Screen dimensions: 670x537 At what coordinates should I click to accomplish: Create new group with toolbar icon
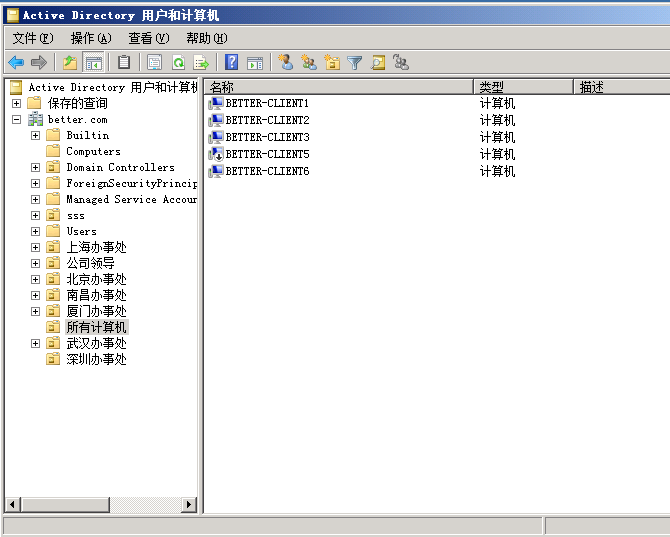(x=309, y=62)
